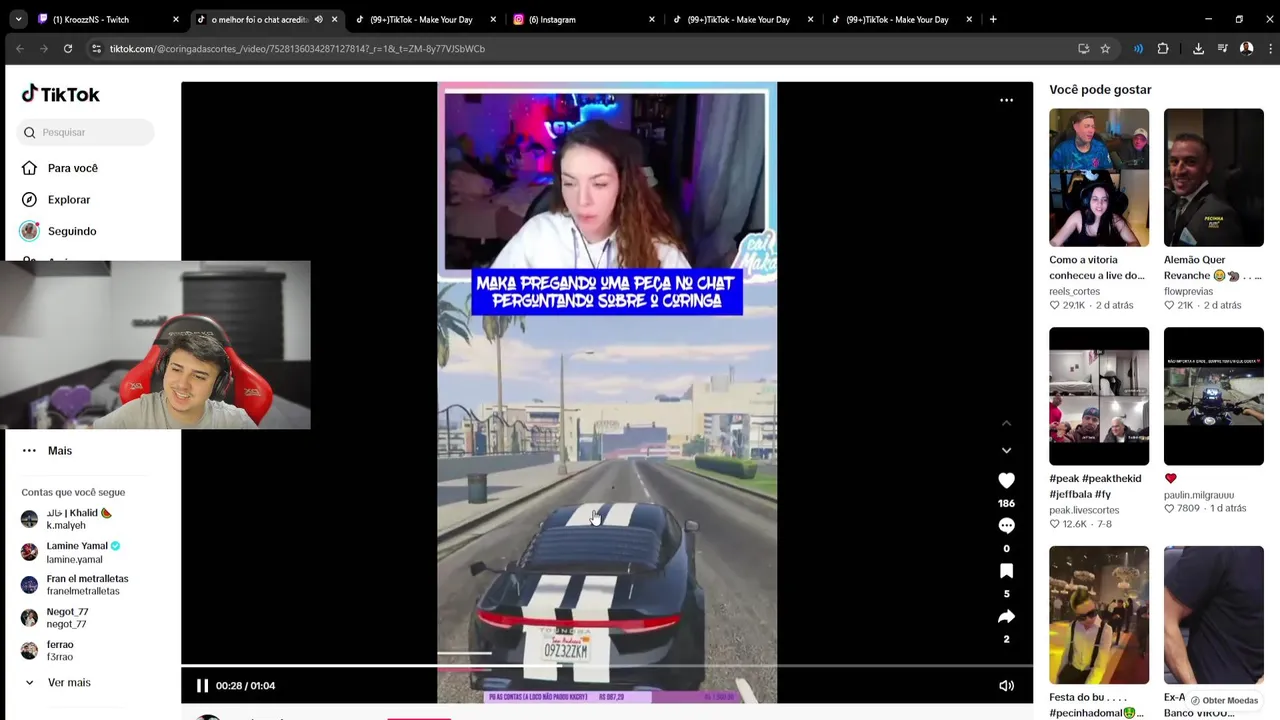Share the video with arrow icon
This screenshot has width=1280, height=720.
pyautogui.click(x=1006, y=617)
